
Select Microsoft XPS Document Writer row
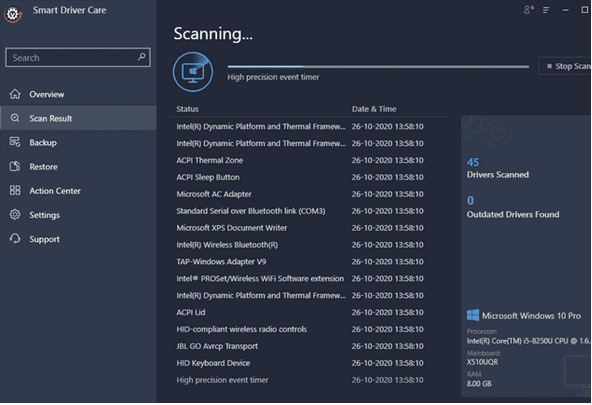[310, 228]
